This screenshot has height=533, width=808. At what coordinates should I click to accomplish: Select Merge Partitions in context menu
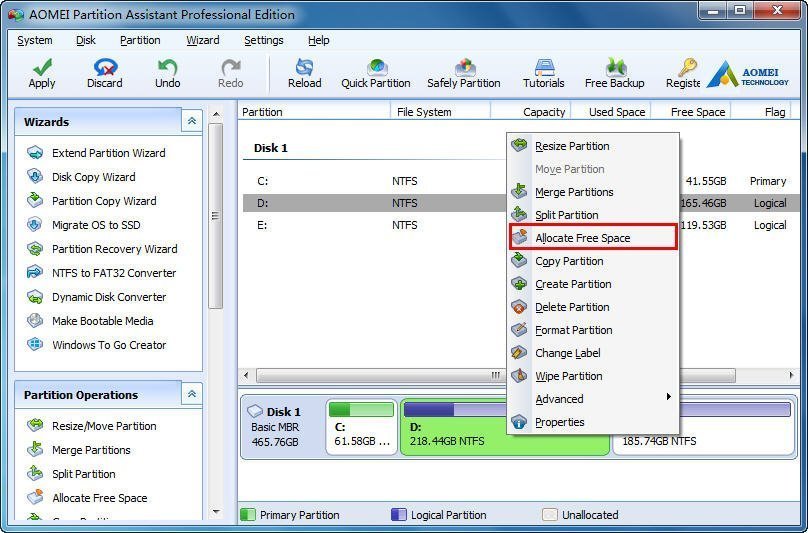coord(593,192)
